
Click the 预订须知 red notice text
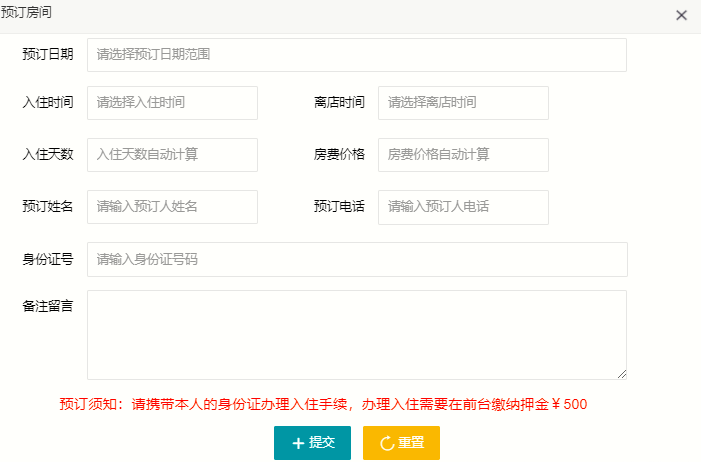(323, 404)
